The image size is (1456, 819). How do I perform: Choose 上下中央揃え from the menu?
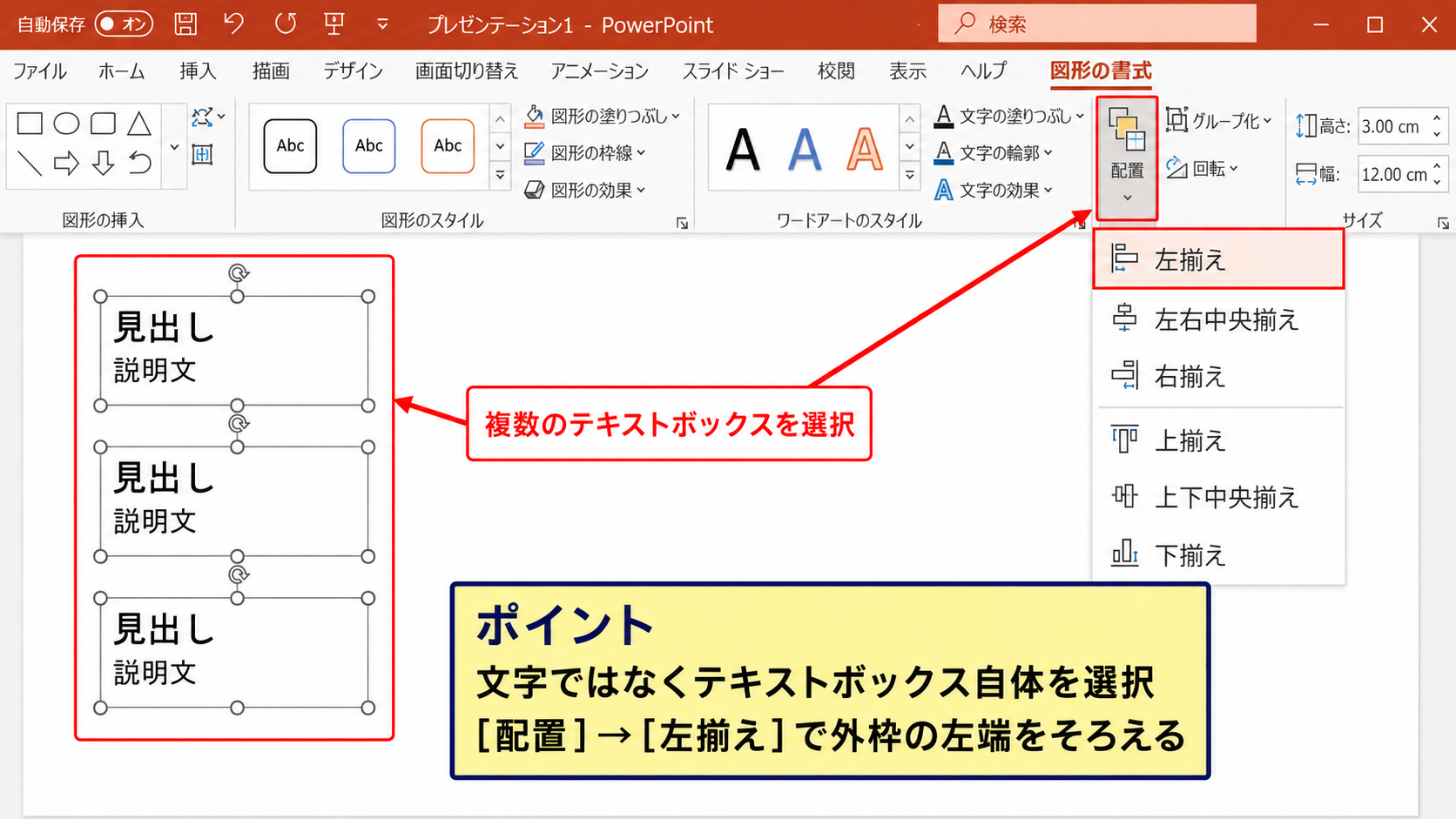[1218, 497]
